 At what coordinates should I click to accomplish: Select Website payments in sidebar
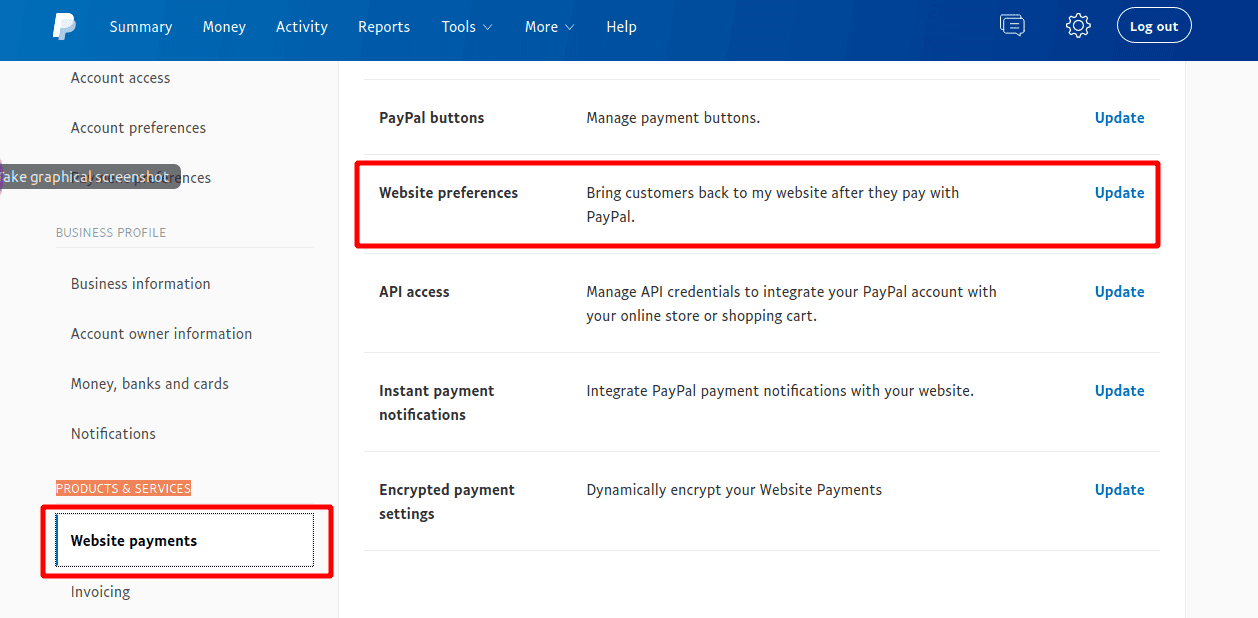[185, 541]
